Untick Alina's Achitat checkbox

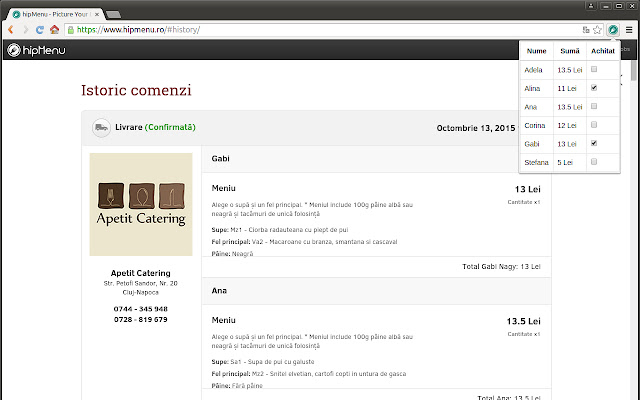point(594,88)
